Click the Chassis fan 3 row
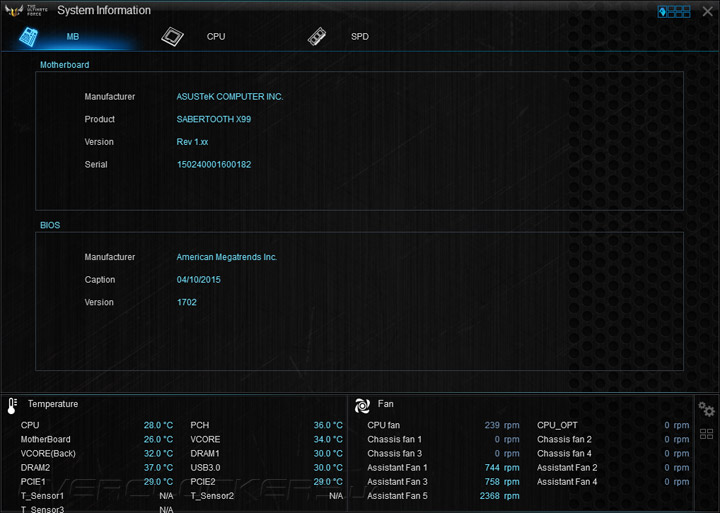The height and width of the screenshot is (513, 720). [x=443, y=454]
